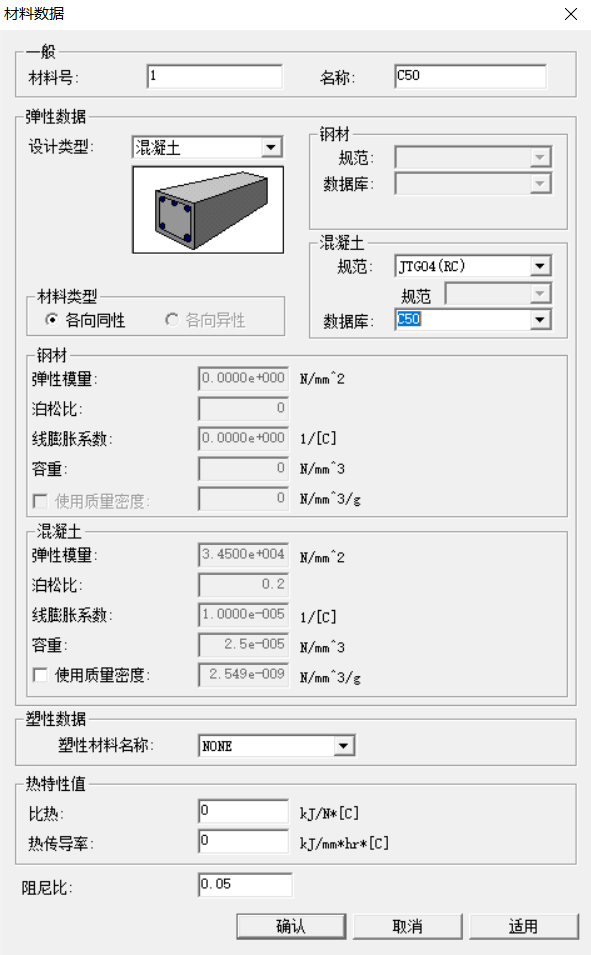Close the 材料数据 dialog window

point(570,14)
